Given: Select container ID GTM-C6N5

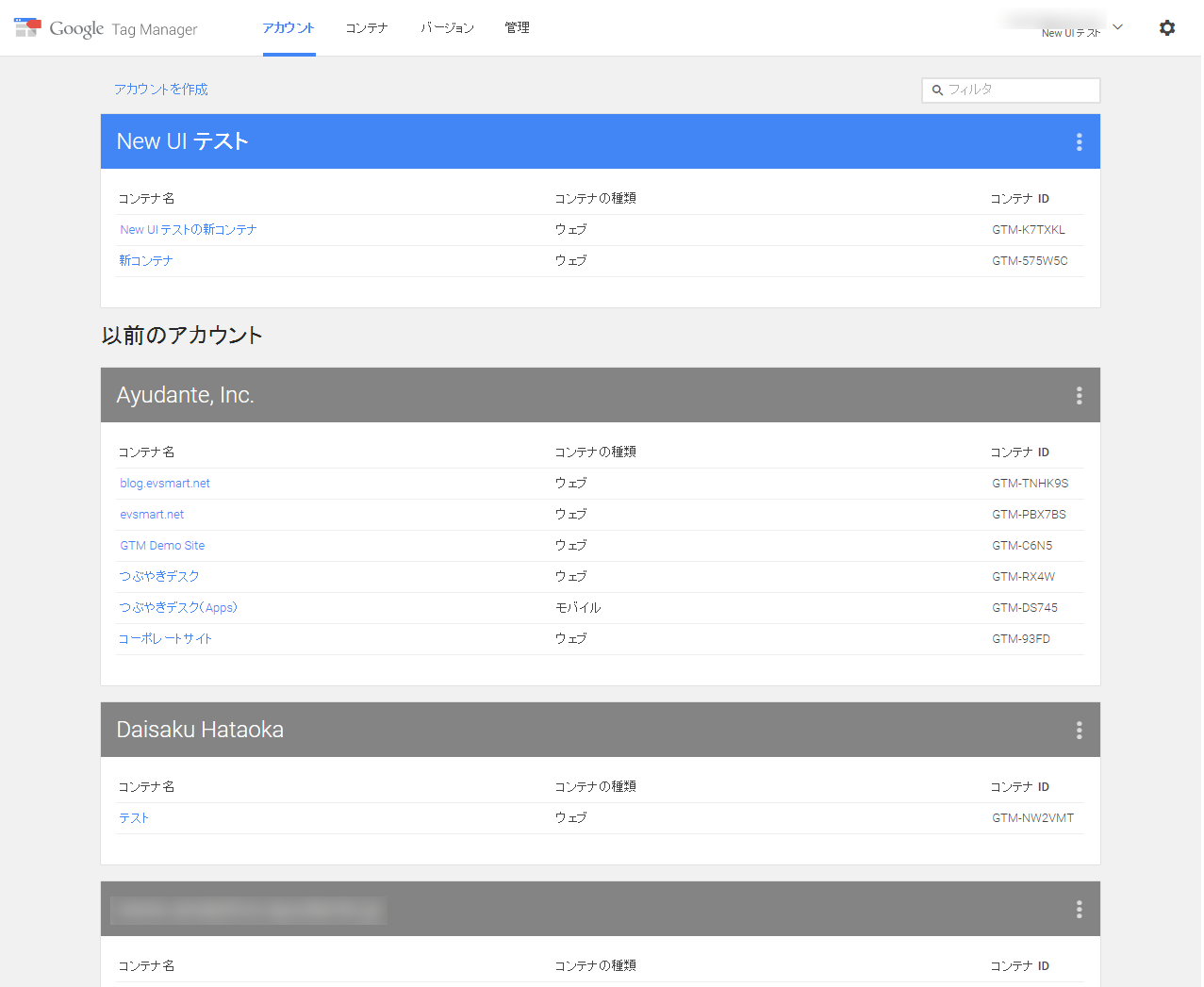Looking at the screenshot, I should click(1022, 546).
